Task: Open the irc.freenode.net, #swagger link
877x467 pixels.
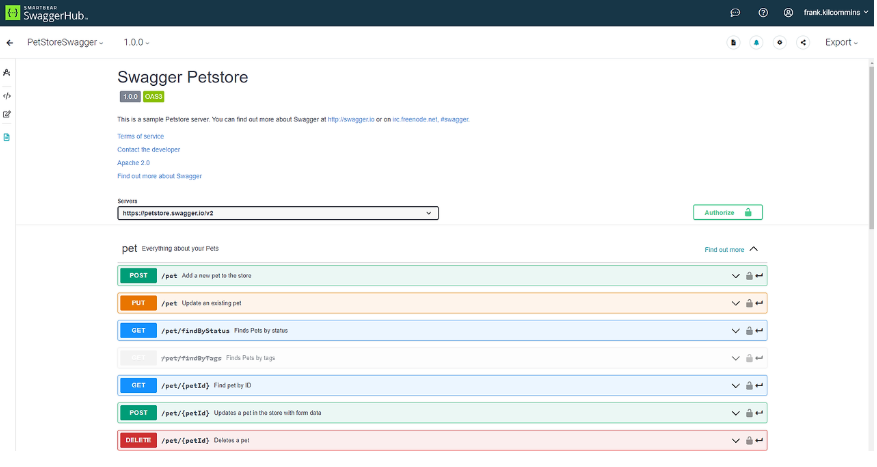Action: coord(431,120)
